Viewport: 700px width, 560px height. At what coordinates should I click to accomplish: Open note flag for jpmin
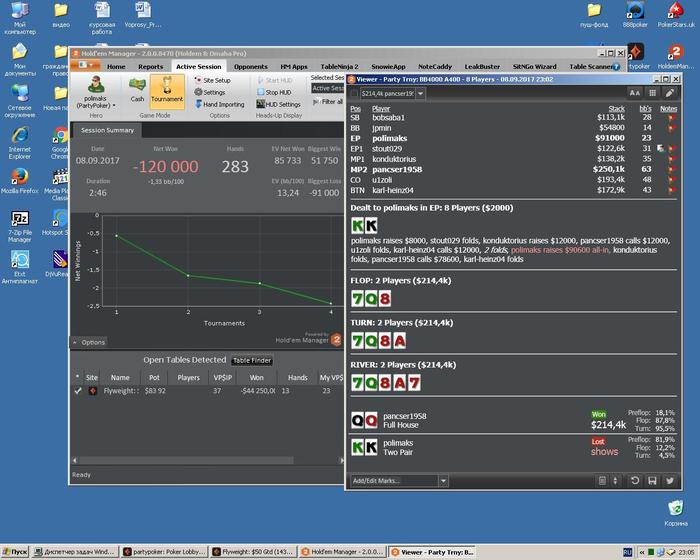pos(671,128)
